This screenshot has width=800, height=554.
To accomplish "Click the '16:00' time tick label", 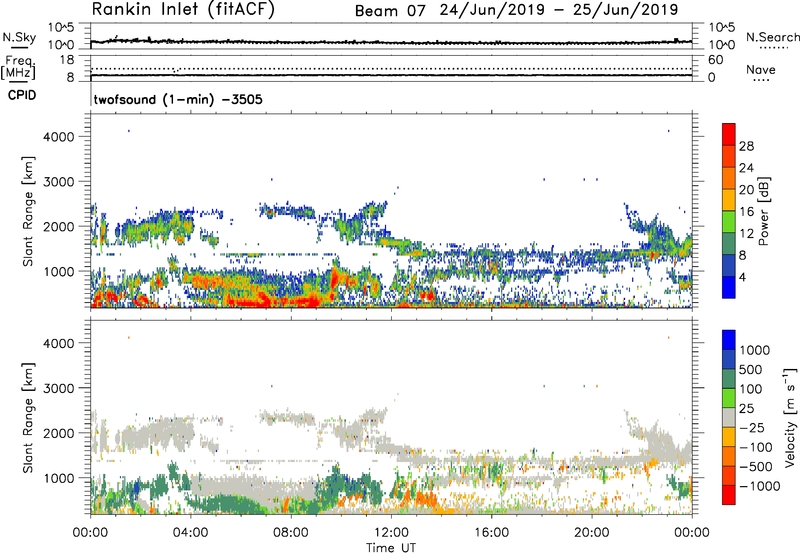I will [x=491, y=533].
